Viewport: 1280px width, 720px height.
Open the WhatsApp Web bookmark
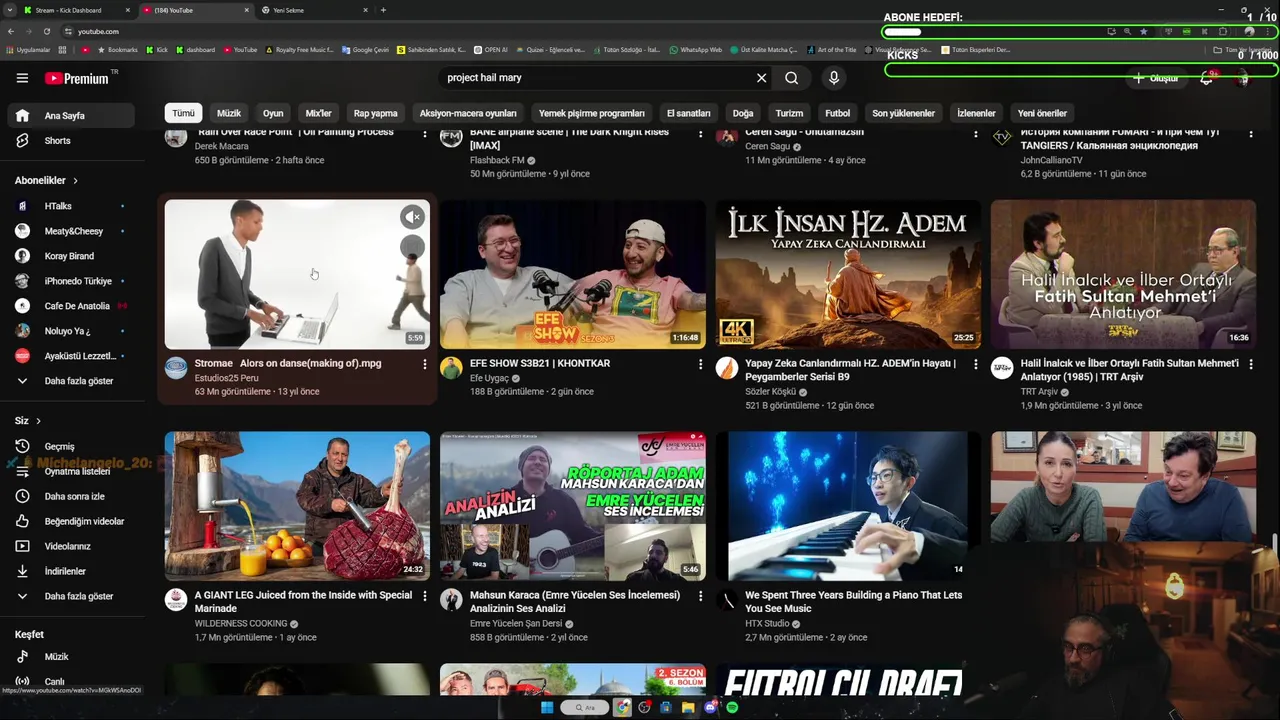click(x=696, y=50)
